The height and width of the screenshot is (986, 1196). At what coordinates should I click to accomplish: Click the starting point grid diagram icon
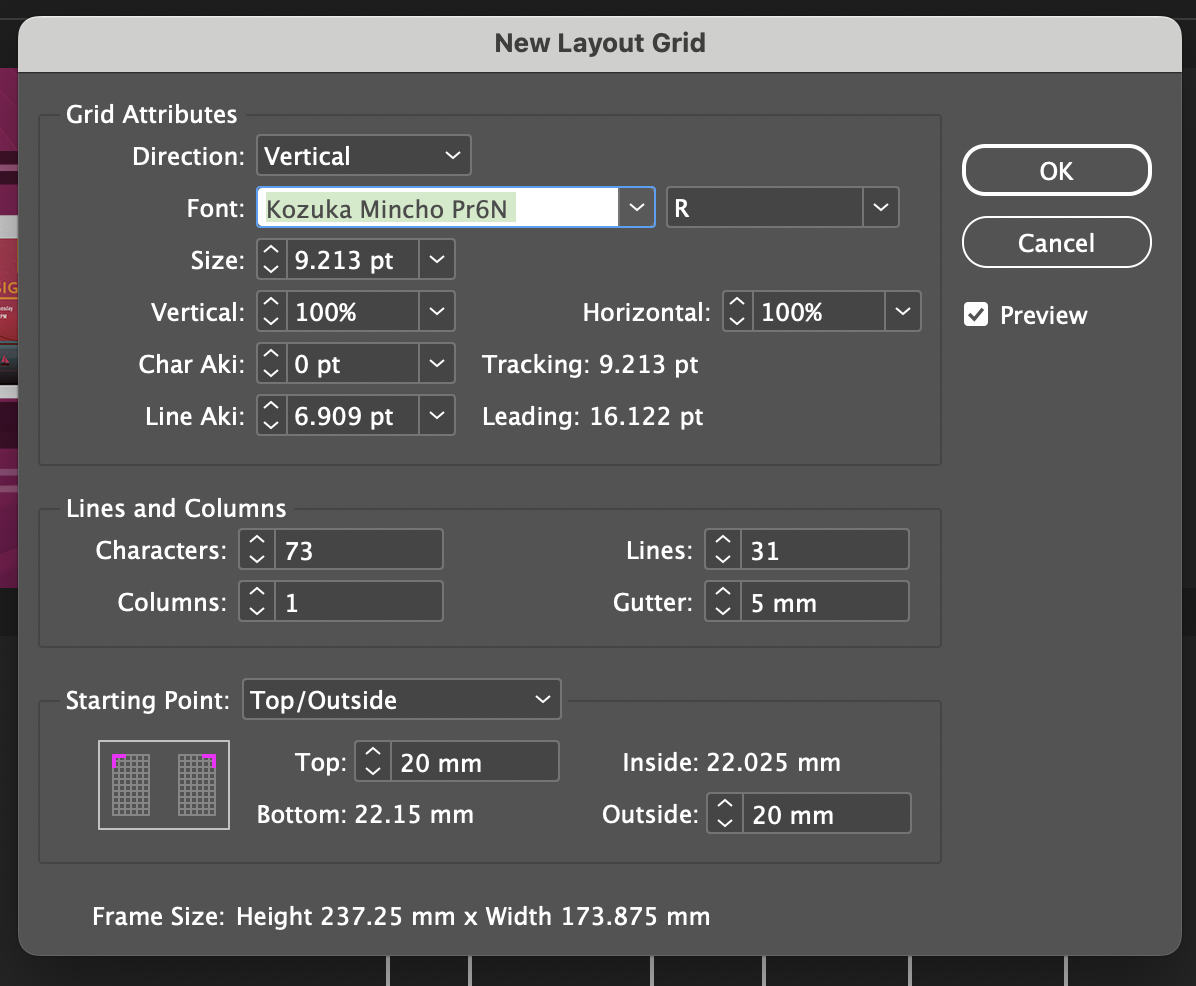click(164, 784)
